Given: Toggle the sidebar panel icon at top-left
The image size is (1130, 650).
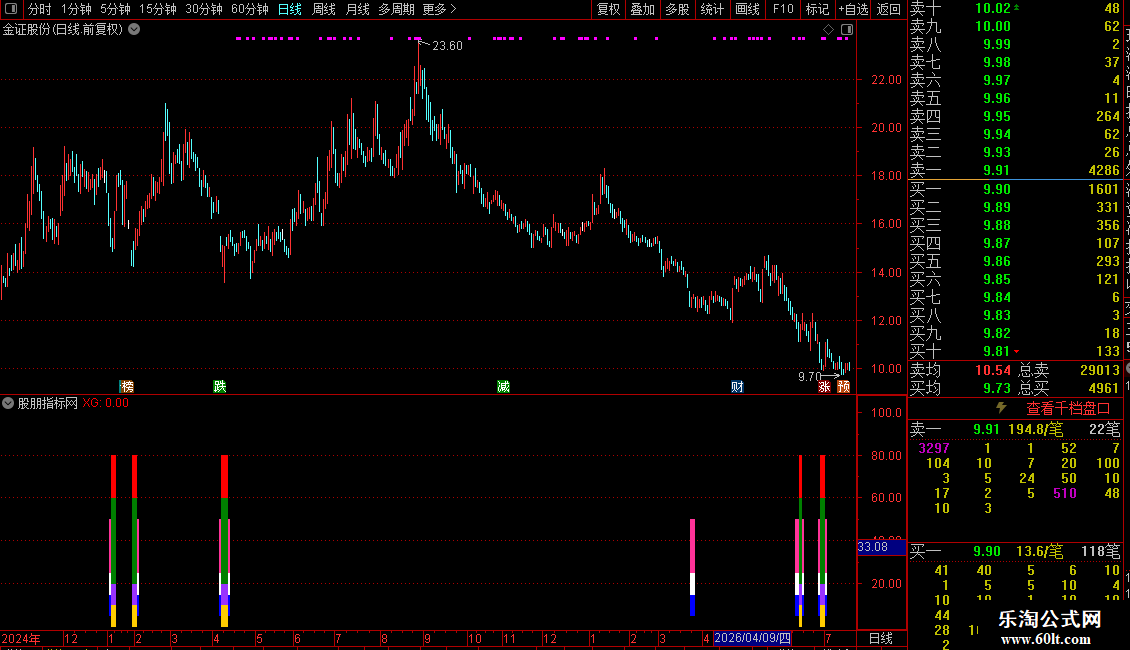Looking at the screenshot, I should [x=11, y=9].
